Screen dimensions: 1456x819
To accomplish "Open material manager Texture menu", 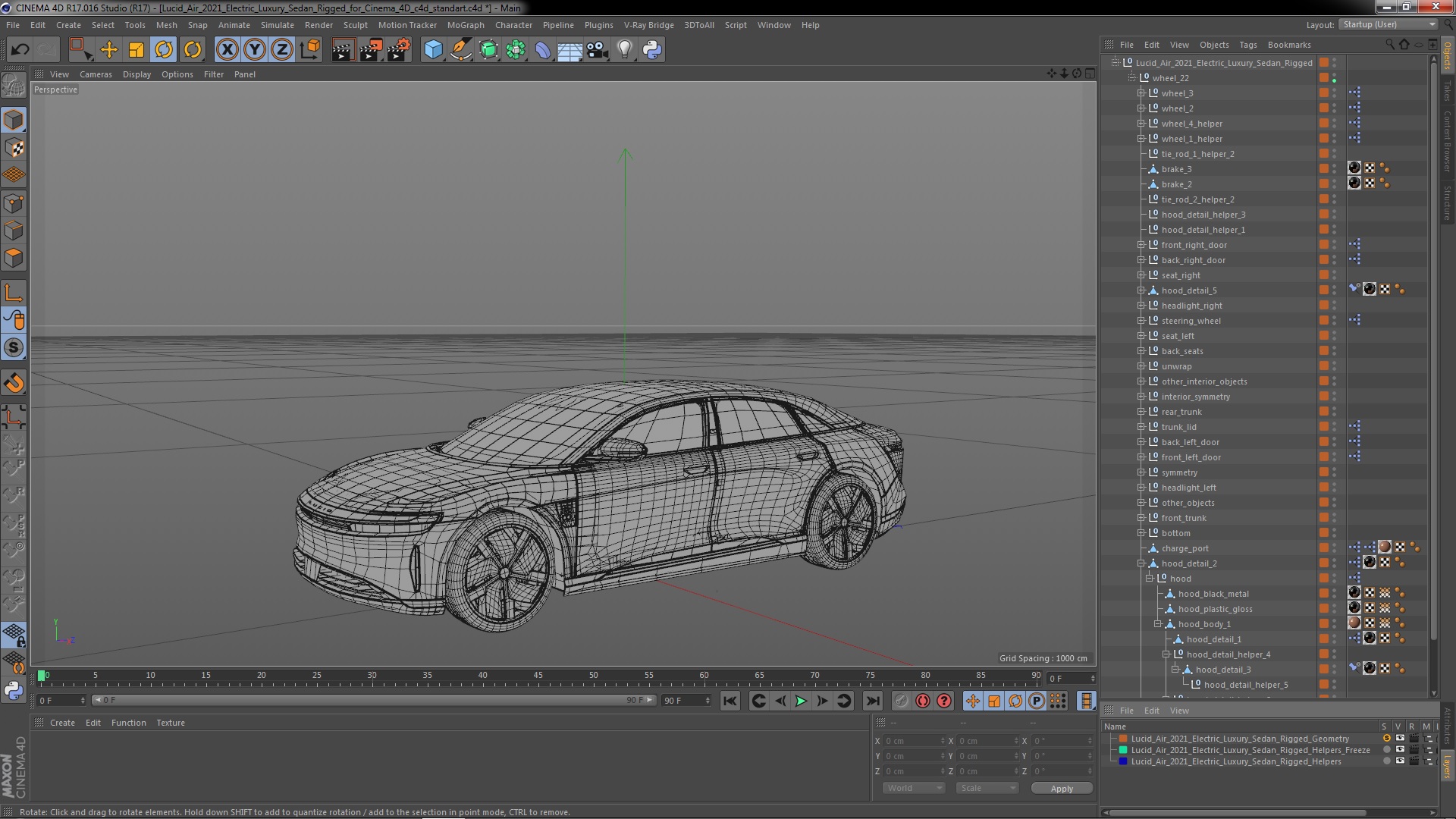I will (171, 723).
